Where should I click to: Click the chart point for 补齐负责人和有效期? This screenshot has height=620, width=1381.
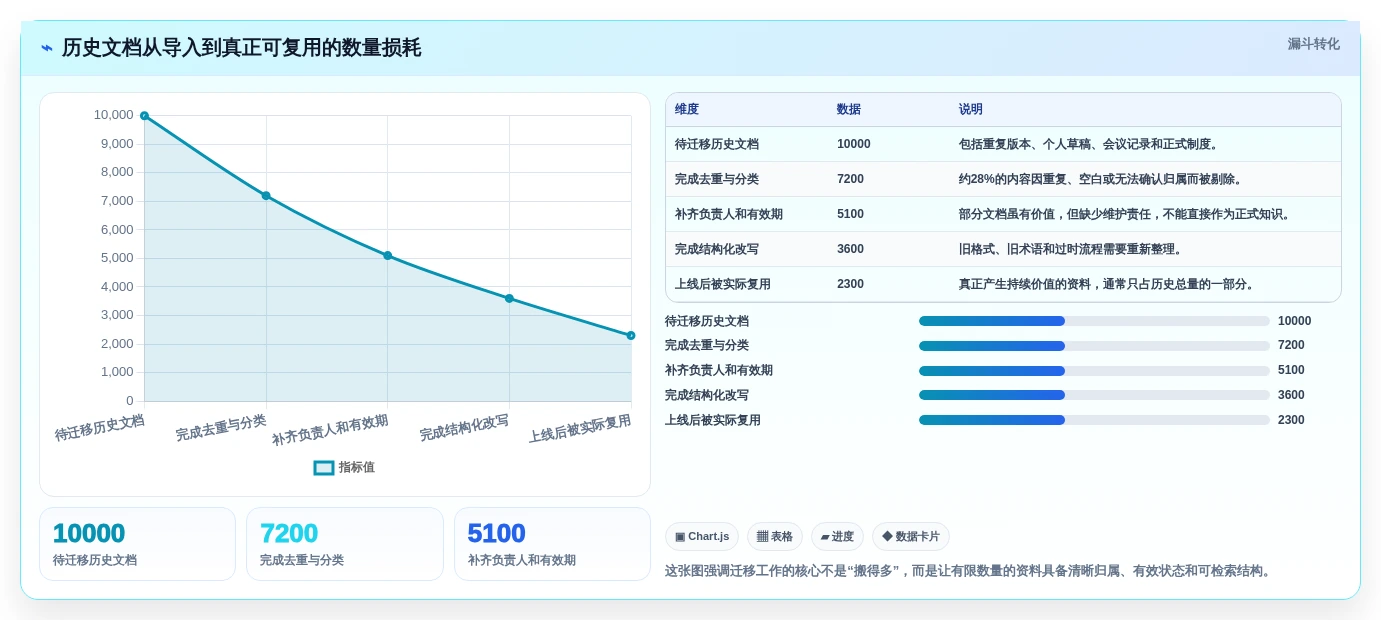pos(388,255)
